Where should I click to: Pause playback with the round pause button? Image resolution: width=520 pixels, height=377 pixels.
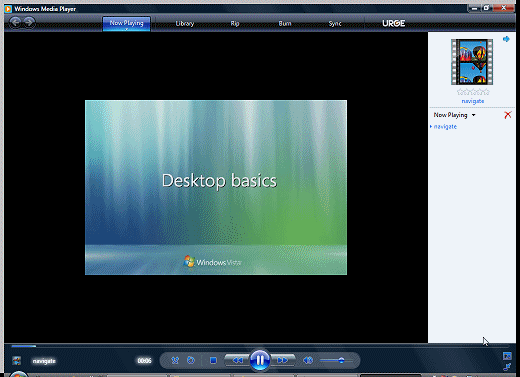coord(260,360)
